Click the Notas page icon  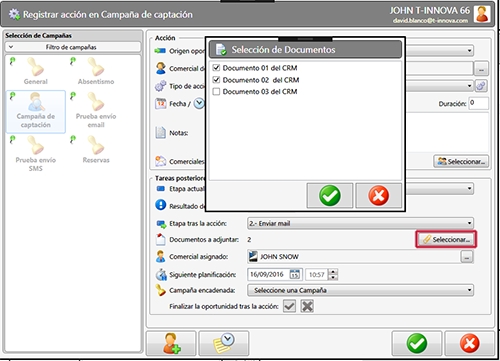(161, 133)
